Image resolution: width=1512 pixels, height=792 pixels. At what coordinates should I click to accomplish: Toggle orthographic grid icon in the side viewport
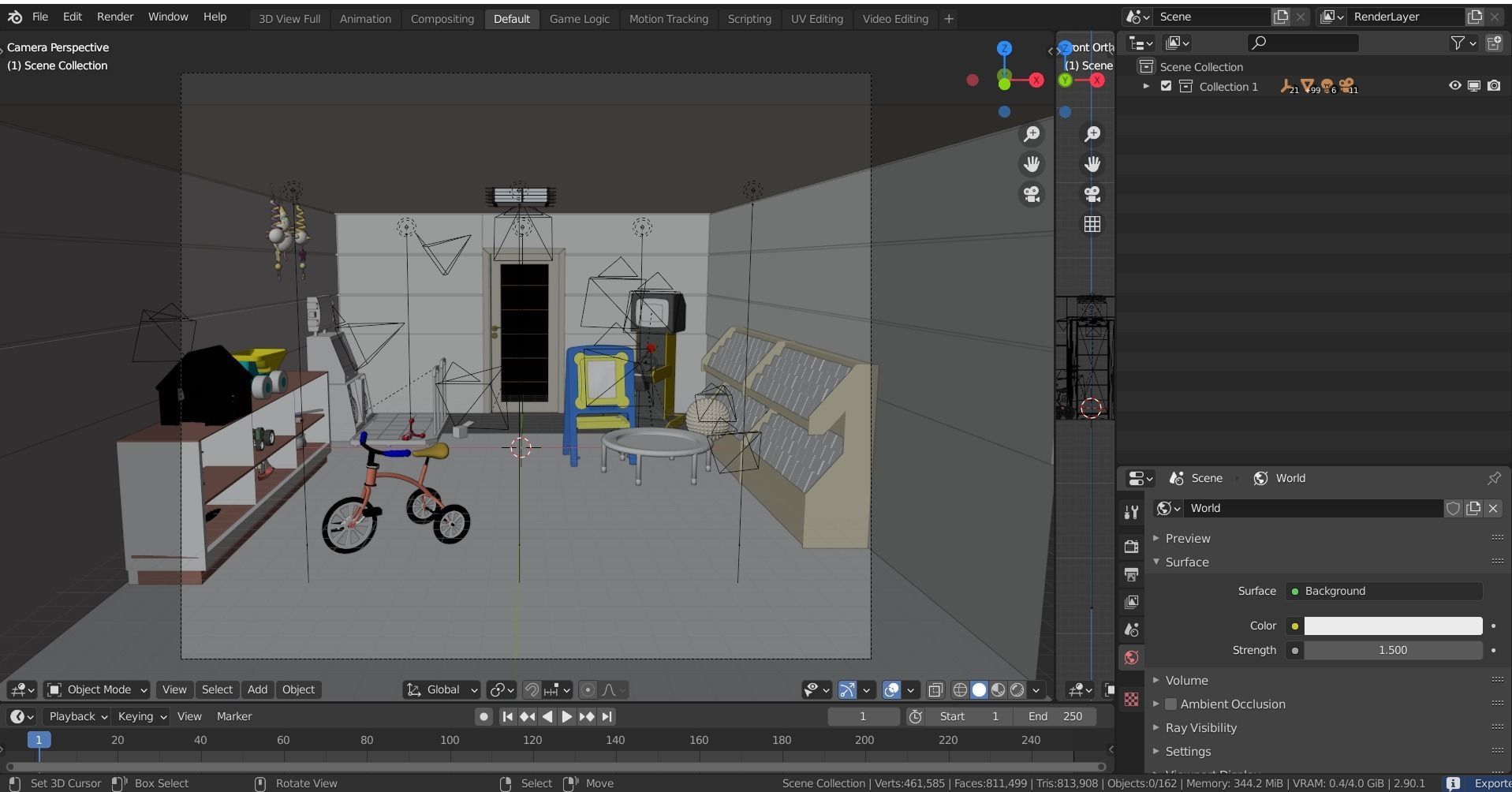[x=1092, y=224]
